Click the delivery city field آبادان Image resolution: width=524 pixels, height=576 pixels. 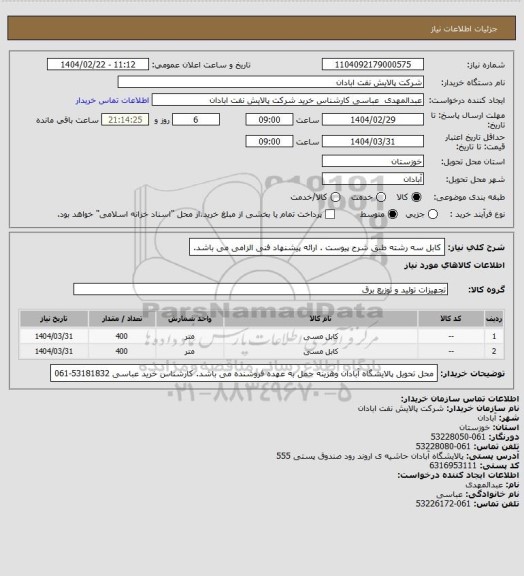(373, 179)
